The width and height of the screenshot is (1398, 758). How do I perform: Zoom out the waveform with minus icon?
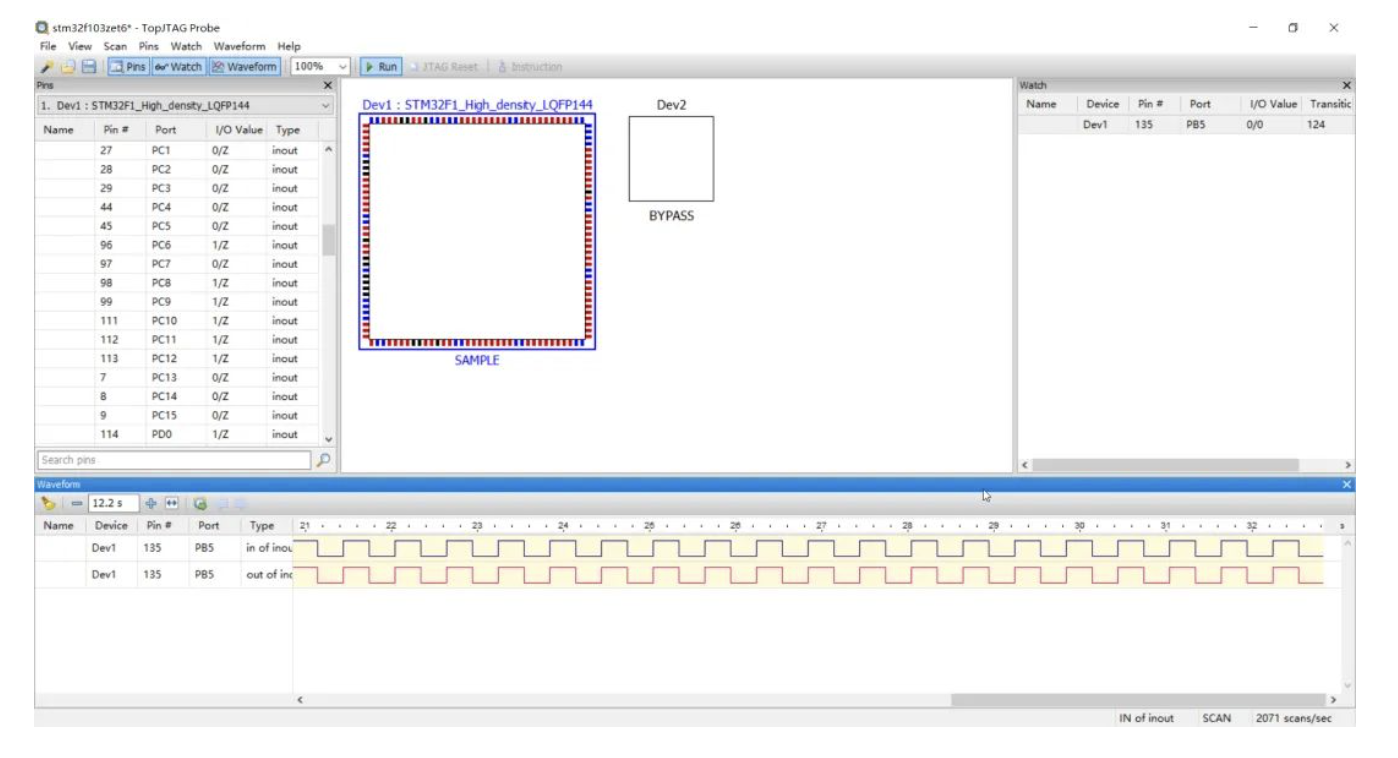pyautogui.click(x=76, y=504)
